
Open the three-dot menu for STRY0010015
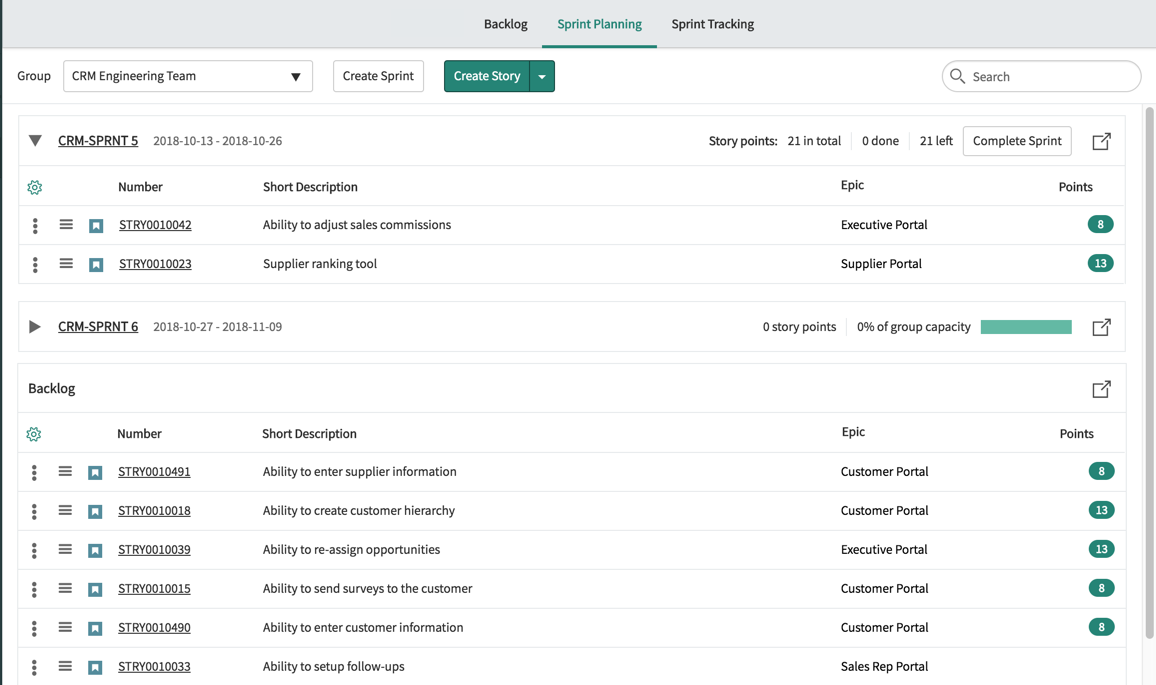click(34, 590)
